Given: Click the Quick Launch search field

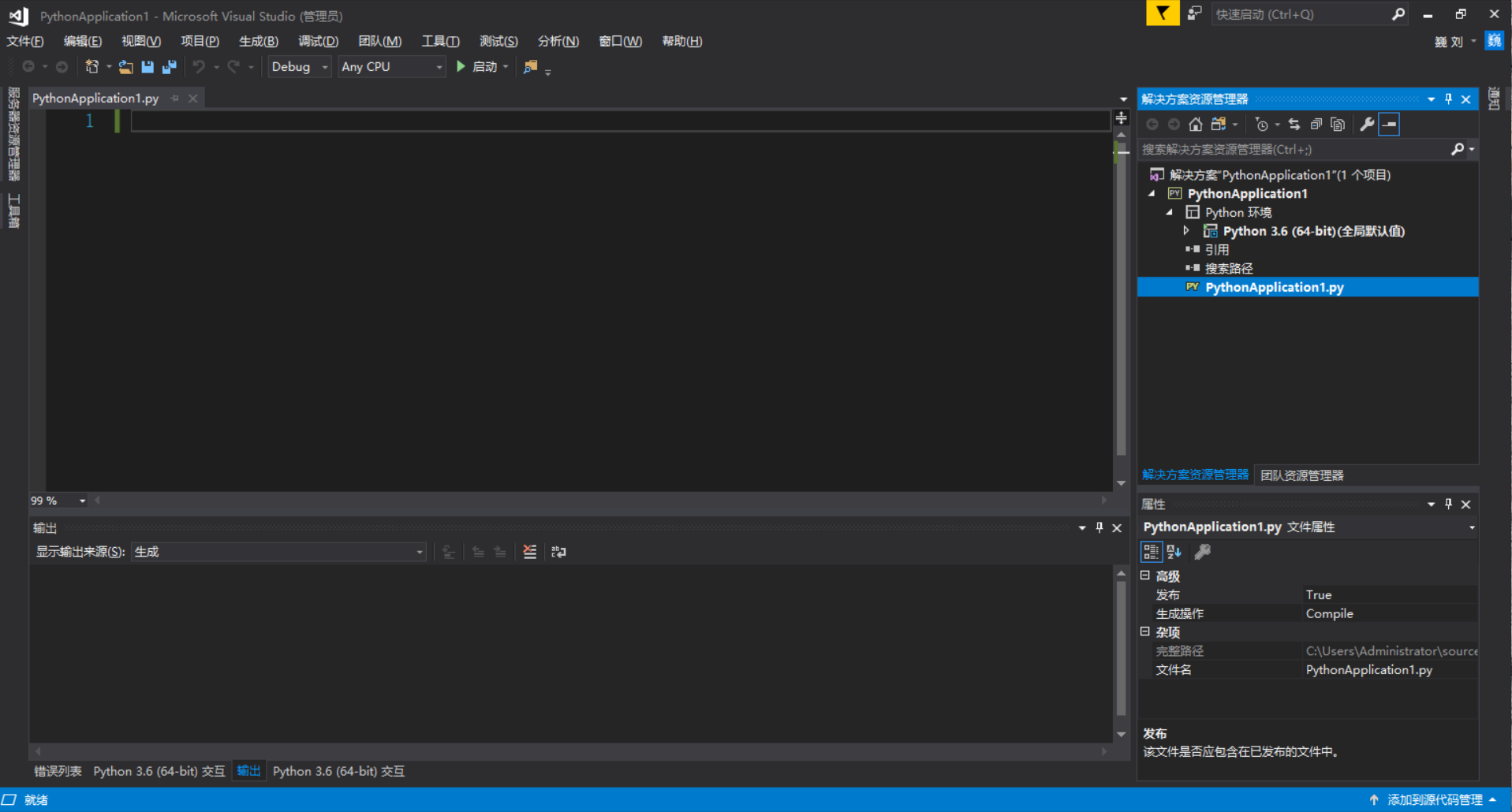Looking at the screenshot, I should [1301, 14].
